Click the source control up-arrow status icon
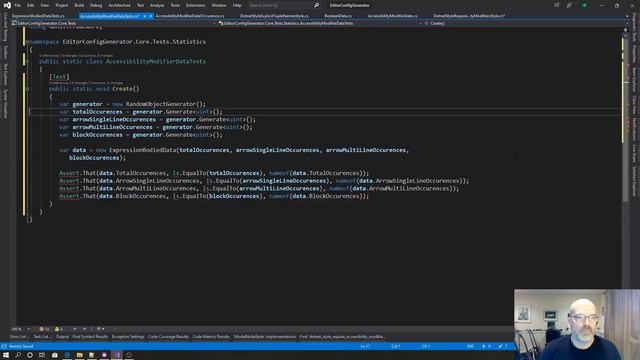The width and height of the screenshot is (640, 360). point(484,347)
